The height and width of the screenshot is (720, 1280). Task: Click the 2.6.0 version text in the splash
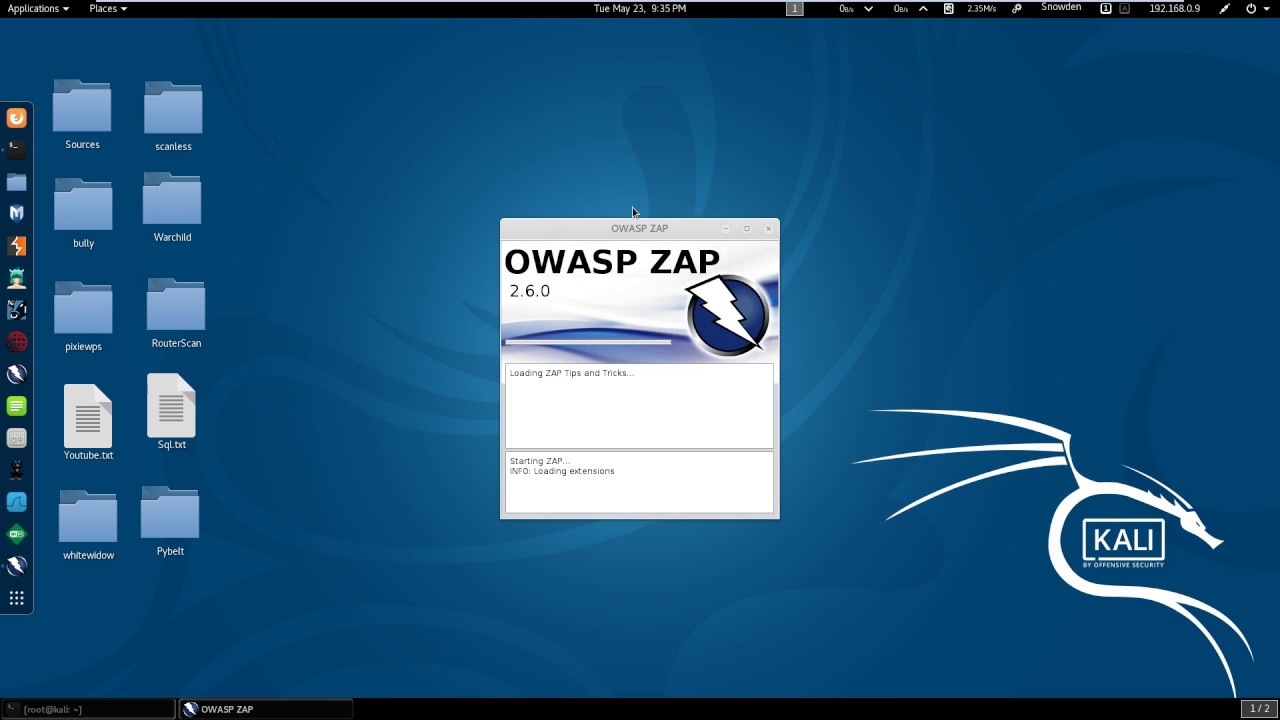(530, 291)
